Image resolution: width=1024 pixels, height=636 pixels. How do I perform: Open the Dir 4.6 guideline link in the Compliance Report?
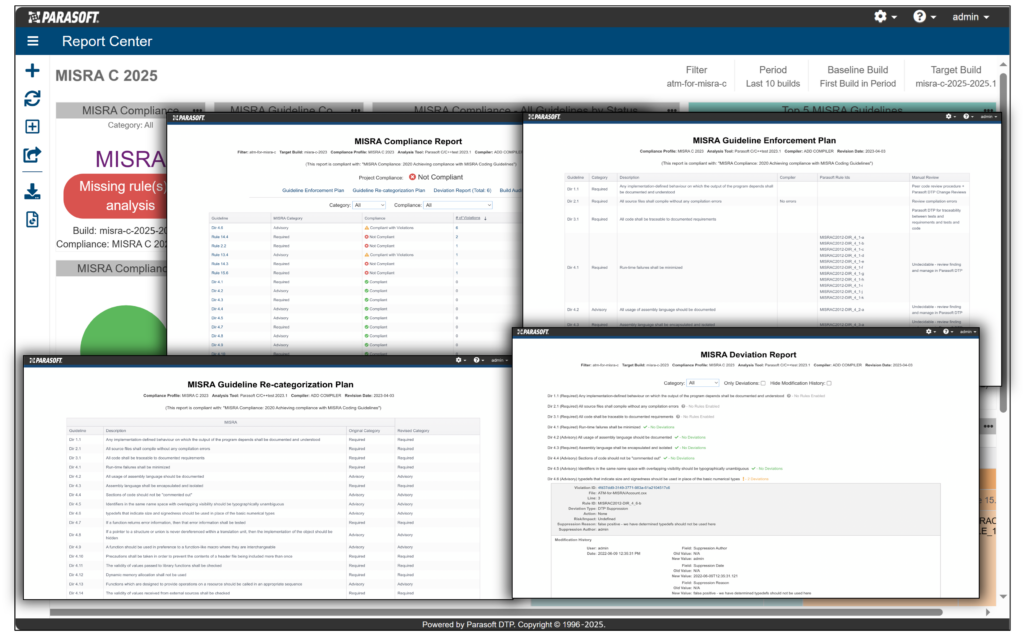[x=217, y=228]
